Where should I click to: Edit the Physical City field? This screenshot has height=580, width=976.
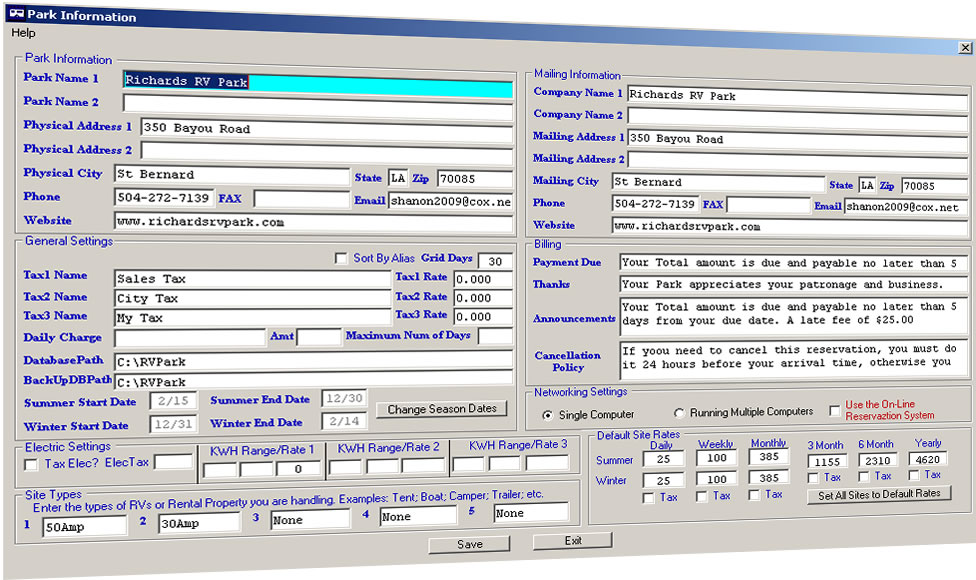click(232, 175)
